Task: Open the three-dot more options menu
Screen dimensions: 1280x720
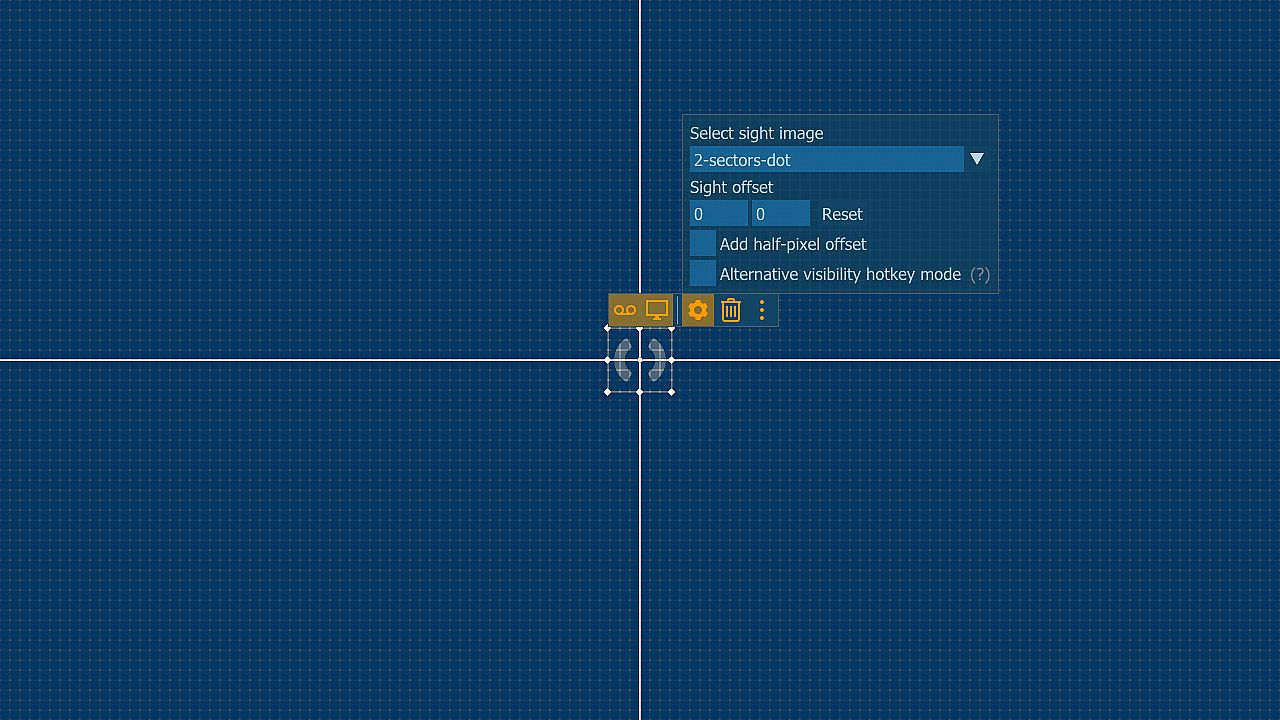Action: (x=762, y=310)
